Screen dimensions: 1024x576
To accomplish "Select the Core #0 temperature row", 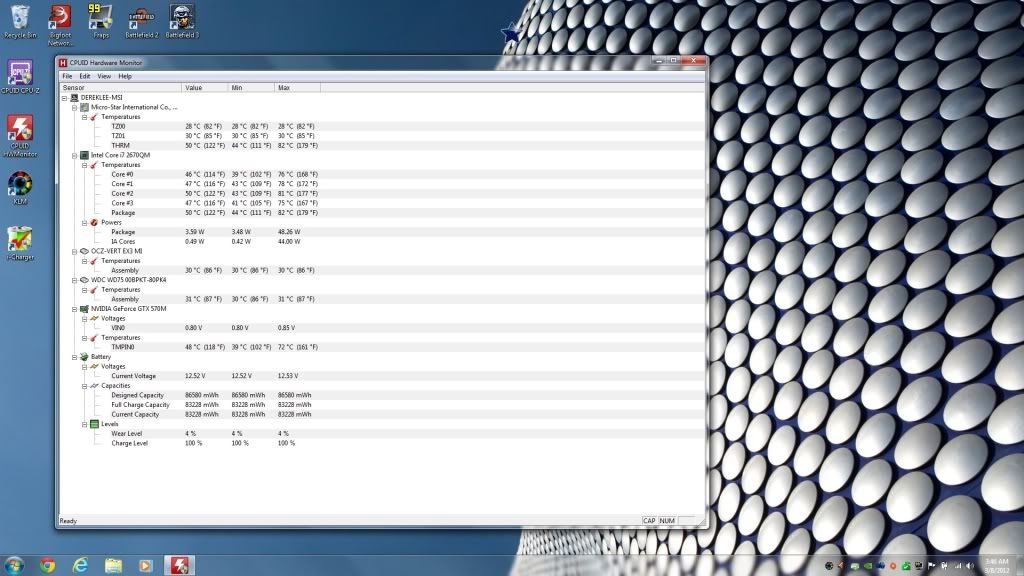I will tap(382, 174).
